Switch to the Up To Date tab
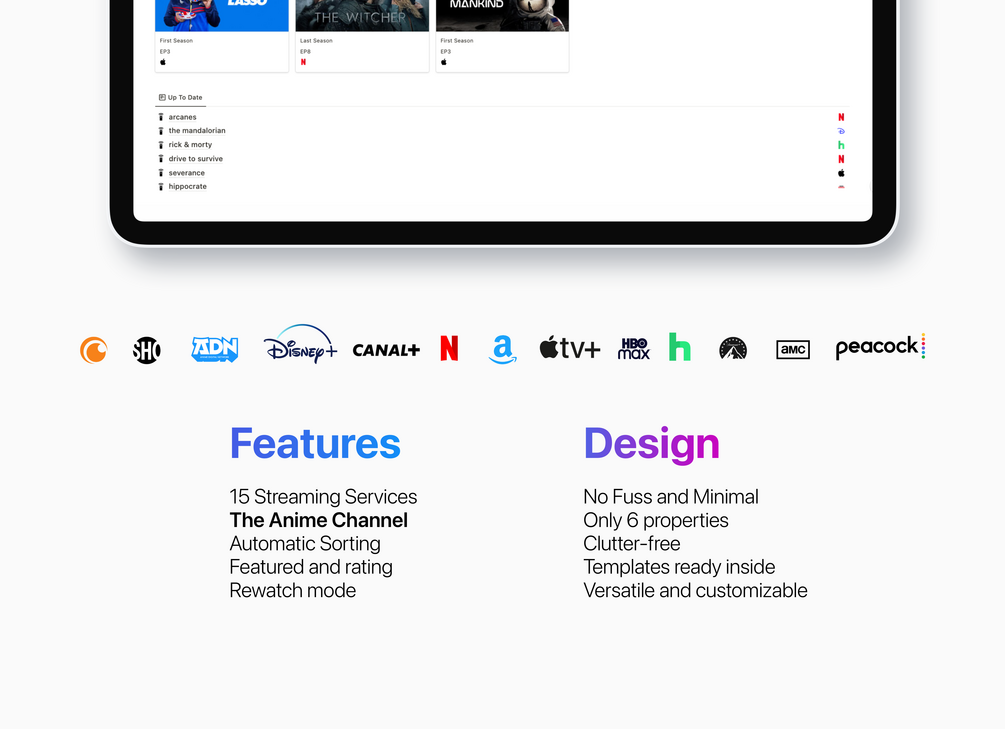 (x=181, y=97)
